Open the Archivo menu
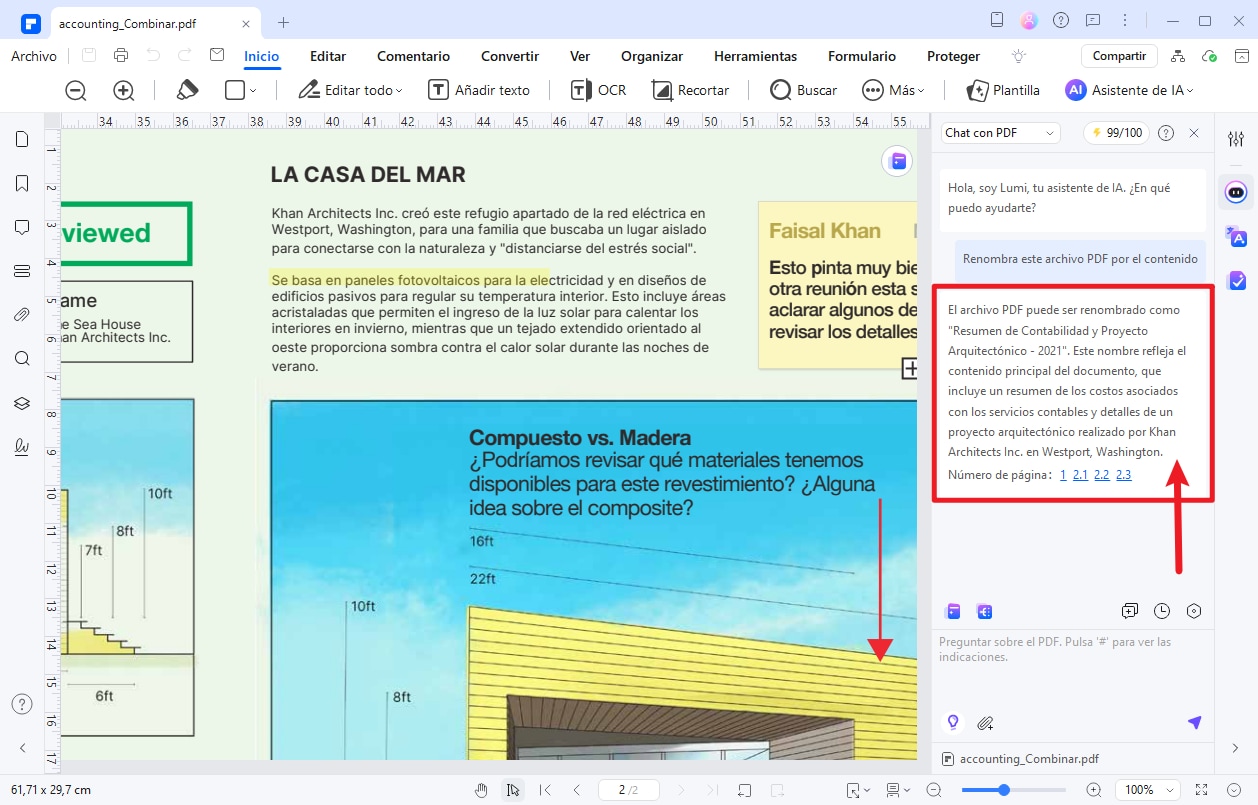 click(x=34, y=56)
